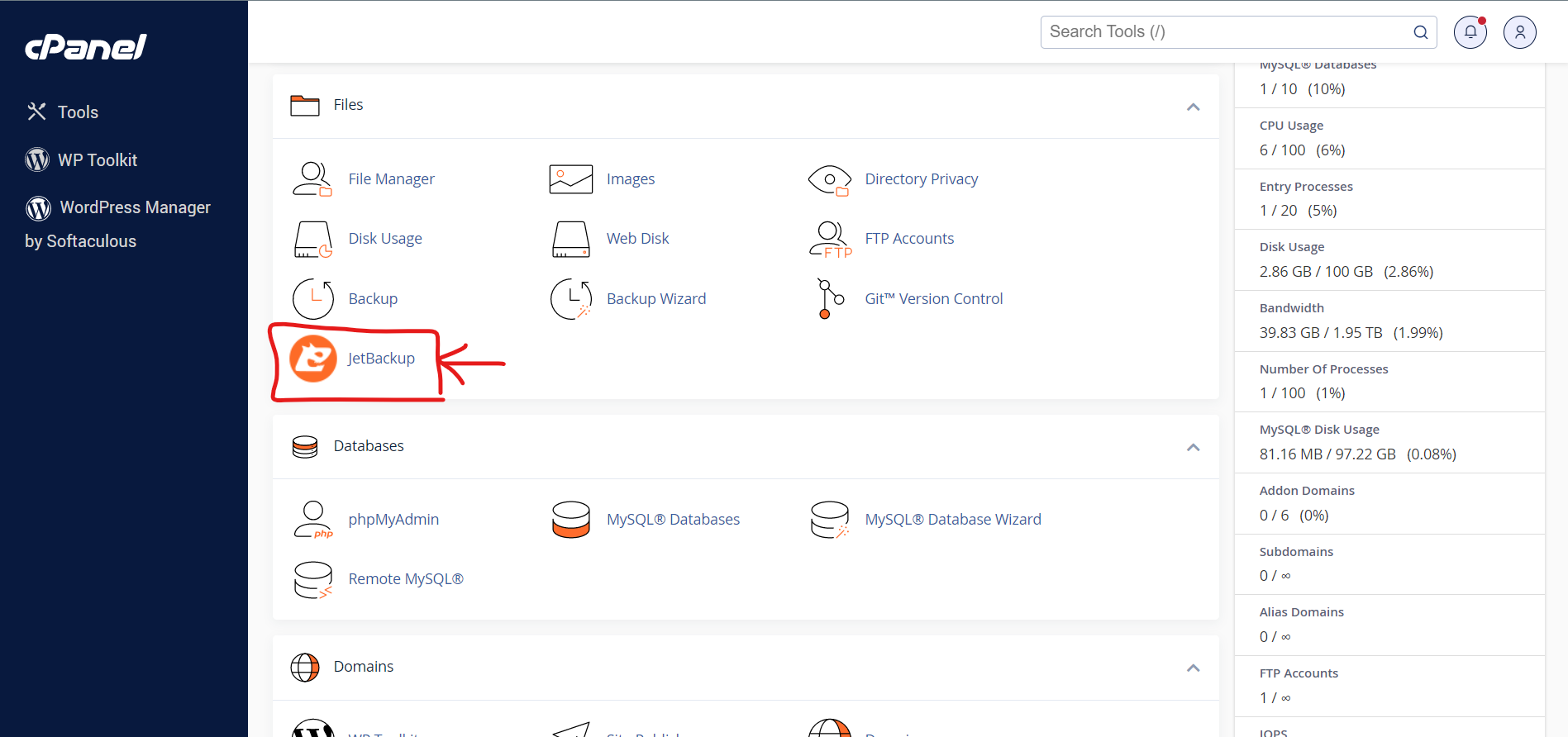Click the CPU Usage statistic label
This screenshot has width=1568, height=737.
click(1291, 126)
